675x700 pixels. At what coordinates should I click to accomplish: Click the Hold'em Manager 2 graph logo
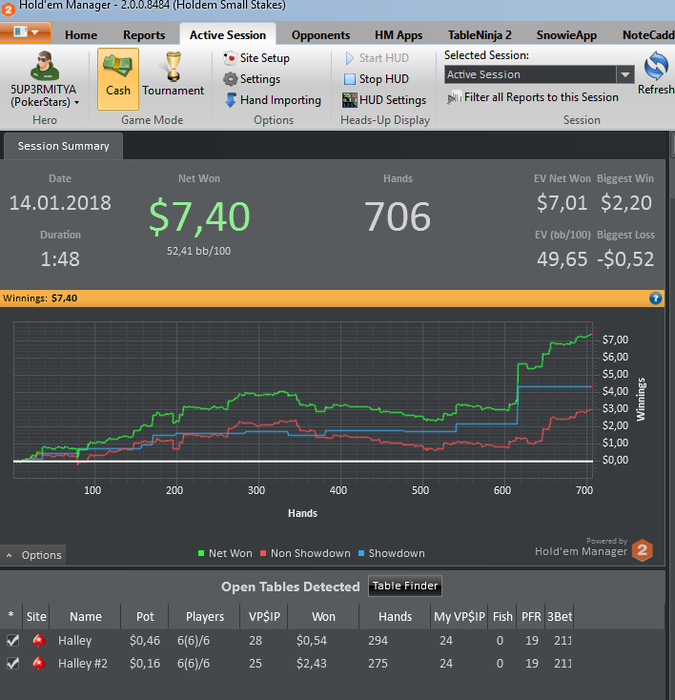[x=642, y=550]
